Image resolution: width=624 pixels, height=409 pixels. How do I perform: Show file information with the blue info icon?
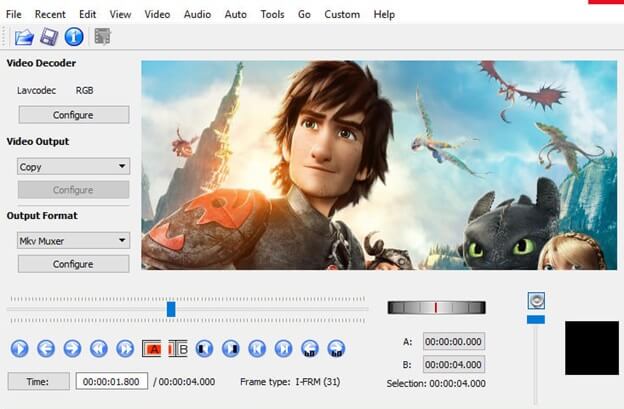[74, 37]
